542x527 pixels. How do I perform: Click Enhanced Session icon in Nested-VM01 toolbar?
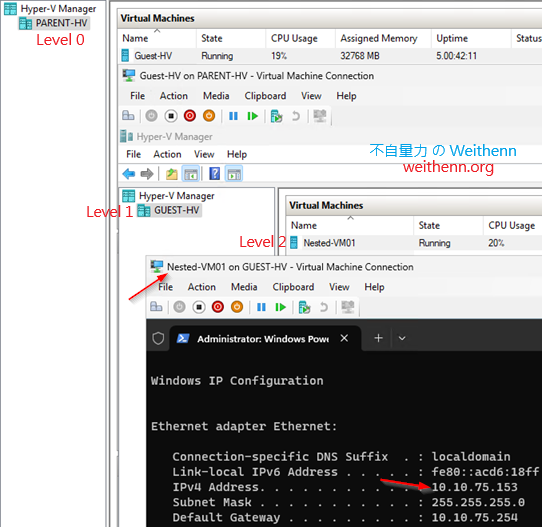click(348, 307)
